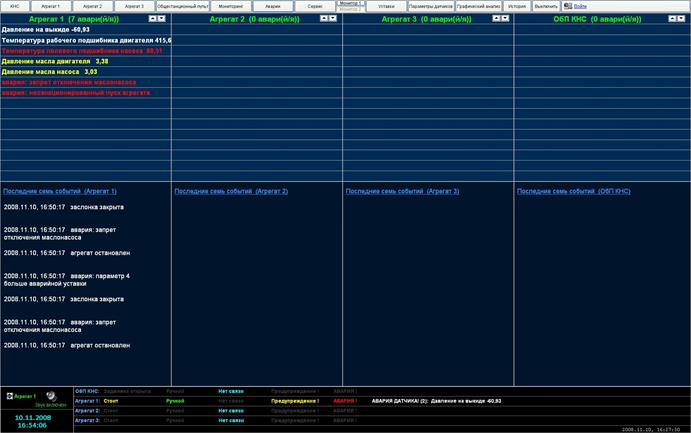Click the up arrow in Агрегат 3 header
The height and width of the screenshot is (433, 691).
496,19
